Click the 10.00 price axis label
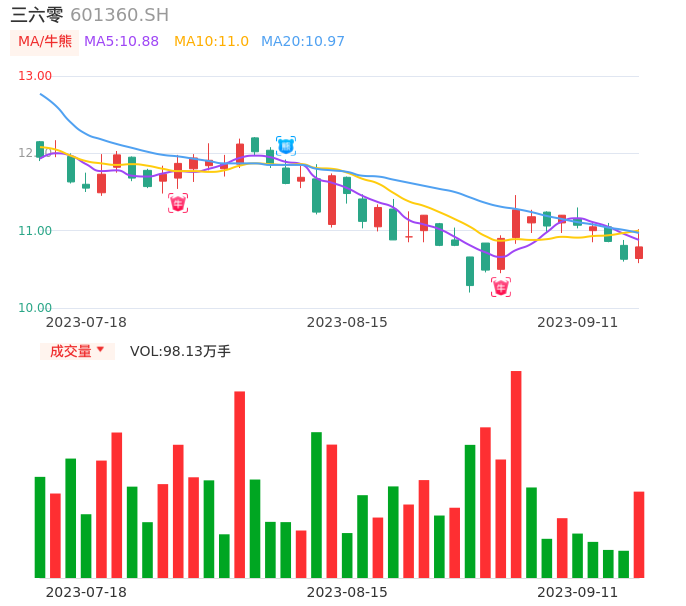The width and height of the screenshot is (686, 606). 36,308
